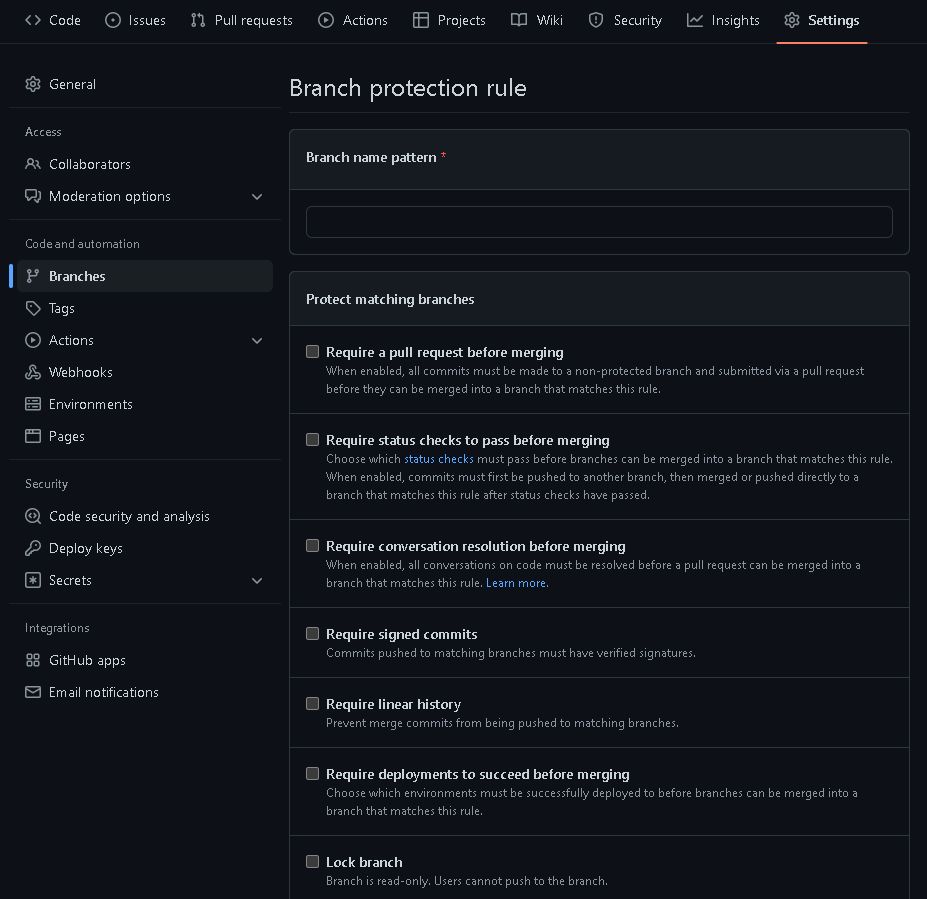Check require signed commits
Screen dimensions: 927x899
tap(312, 633)
